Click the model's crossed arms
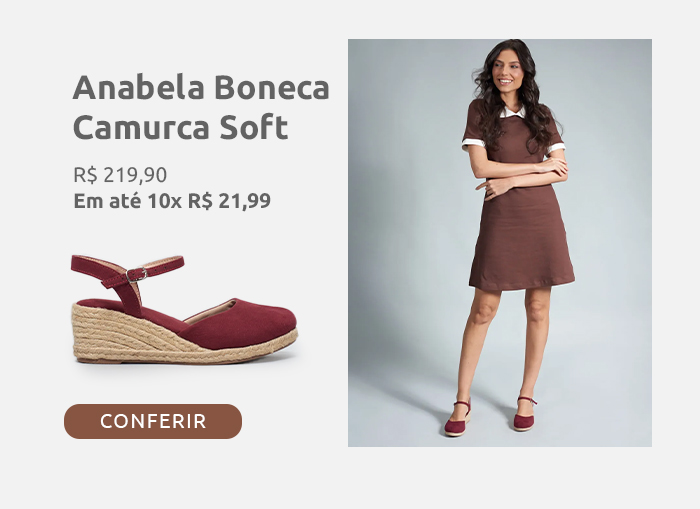This screenshot has height=509, width=700. click(x=520, y=176)
